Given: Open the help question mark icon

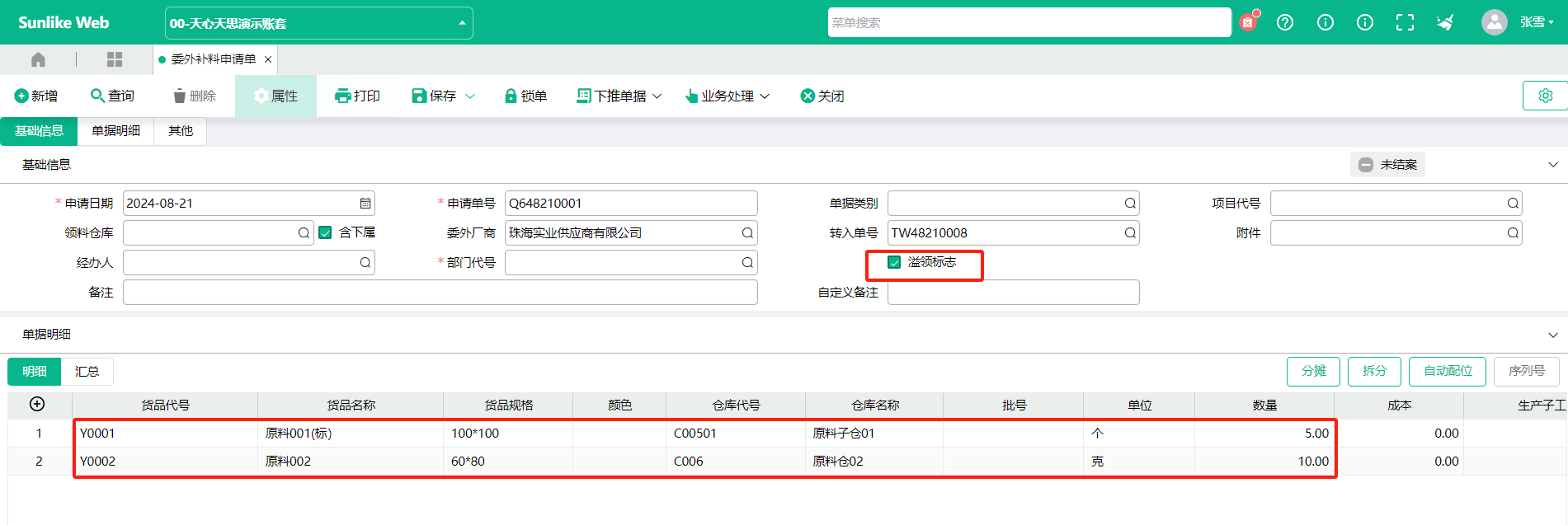Looking at the screenshot, I should coord(1285,22).
